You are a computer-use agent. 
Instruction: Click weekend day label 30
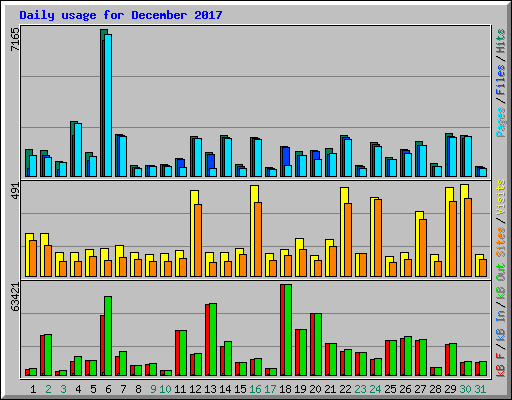tap(465, 389)
